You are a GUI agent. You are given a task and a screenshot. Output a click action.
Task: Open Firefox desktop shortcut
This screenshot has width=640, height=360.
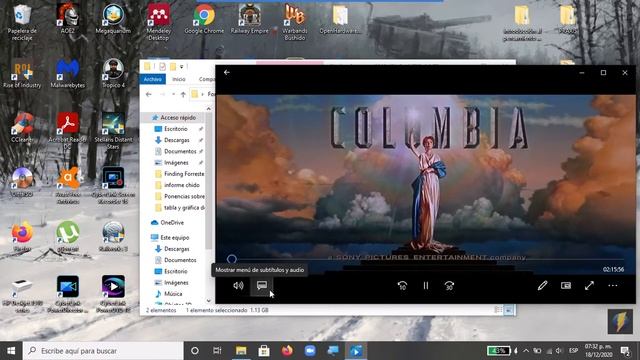(22, 237)
